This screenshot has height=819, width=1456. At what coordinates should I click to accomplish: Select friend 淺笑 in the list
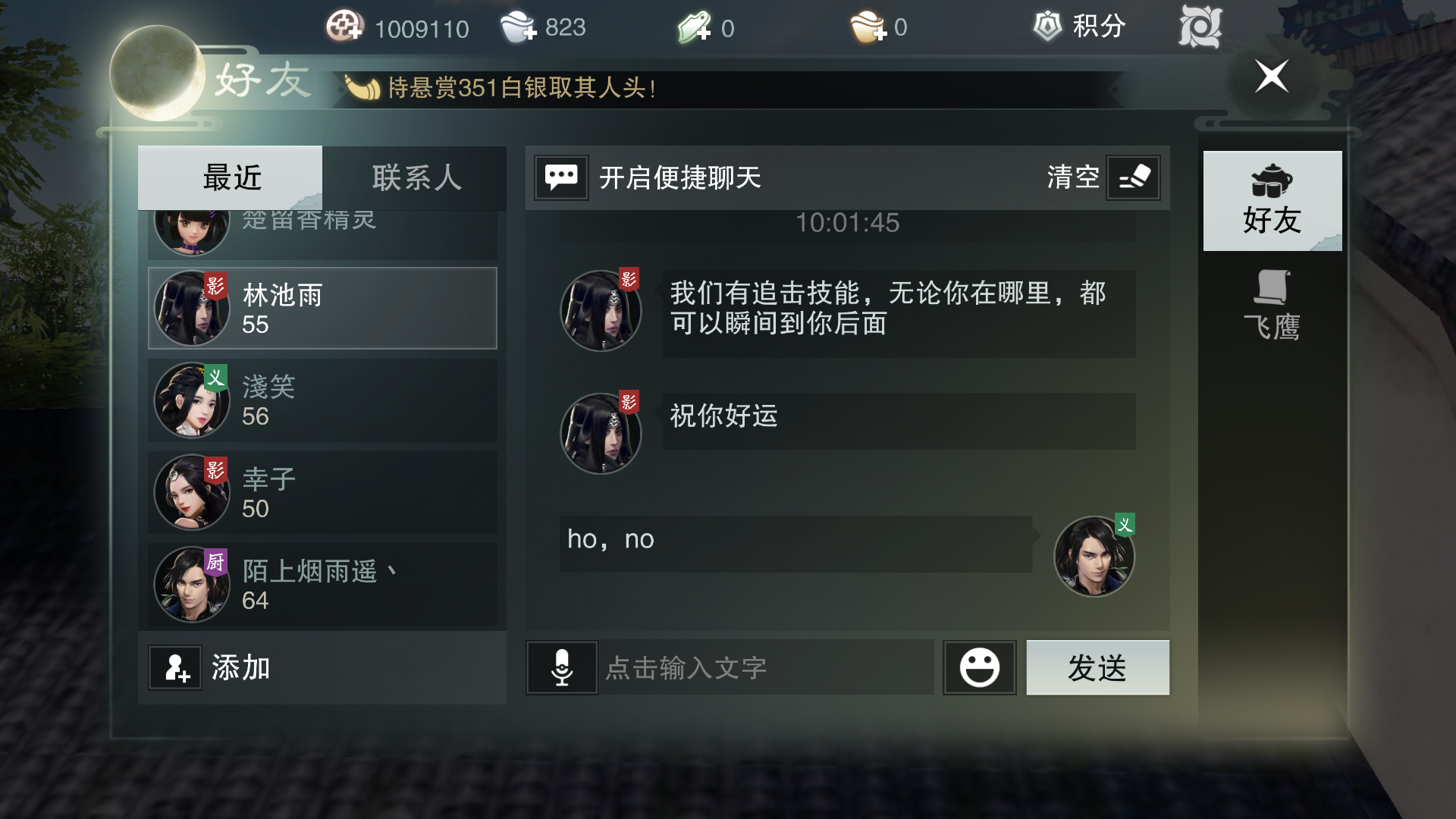322,400
